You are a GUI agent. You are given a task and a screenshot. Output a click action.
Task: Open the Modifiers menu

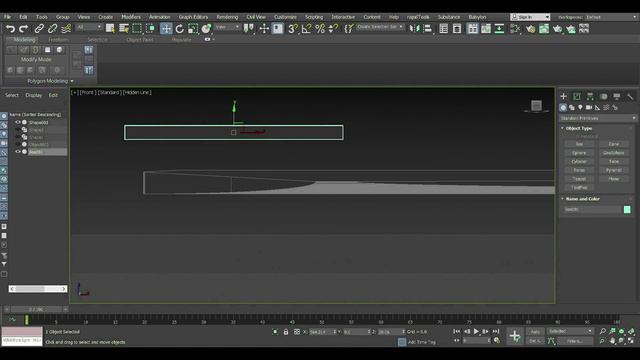[x=131, y=17]
